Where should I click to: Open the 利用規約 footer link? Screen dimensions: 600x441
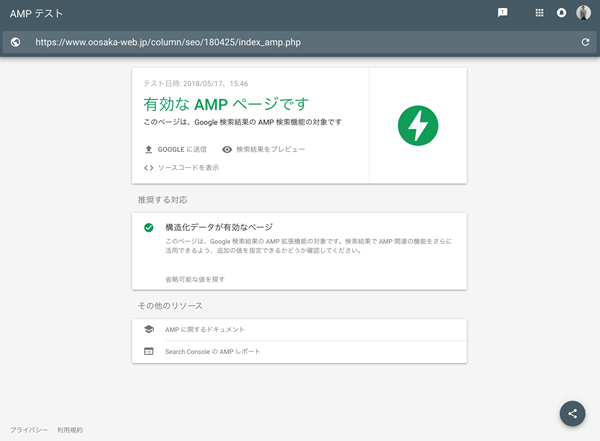tap(70, 430)
